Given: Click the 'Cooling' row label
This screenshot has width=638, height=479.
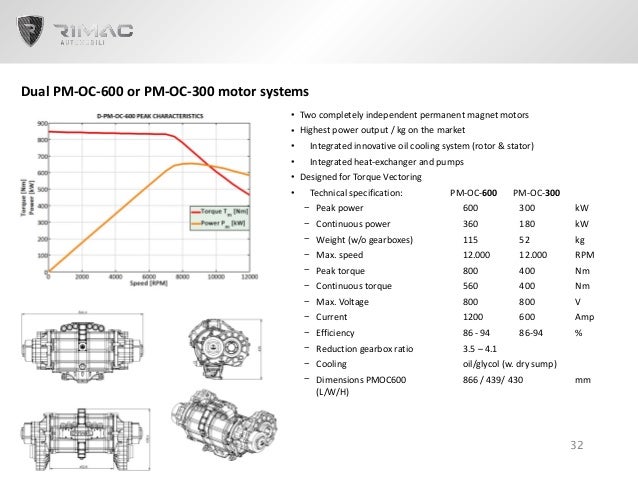Looking at the screenshot, I should click(x=331, y=364).
